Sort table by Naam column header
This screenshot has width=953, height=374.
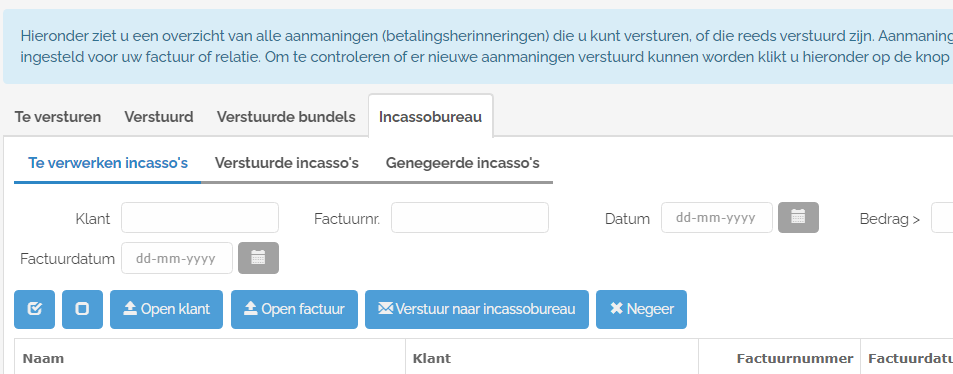(x=43, y=358)
